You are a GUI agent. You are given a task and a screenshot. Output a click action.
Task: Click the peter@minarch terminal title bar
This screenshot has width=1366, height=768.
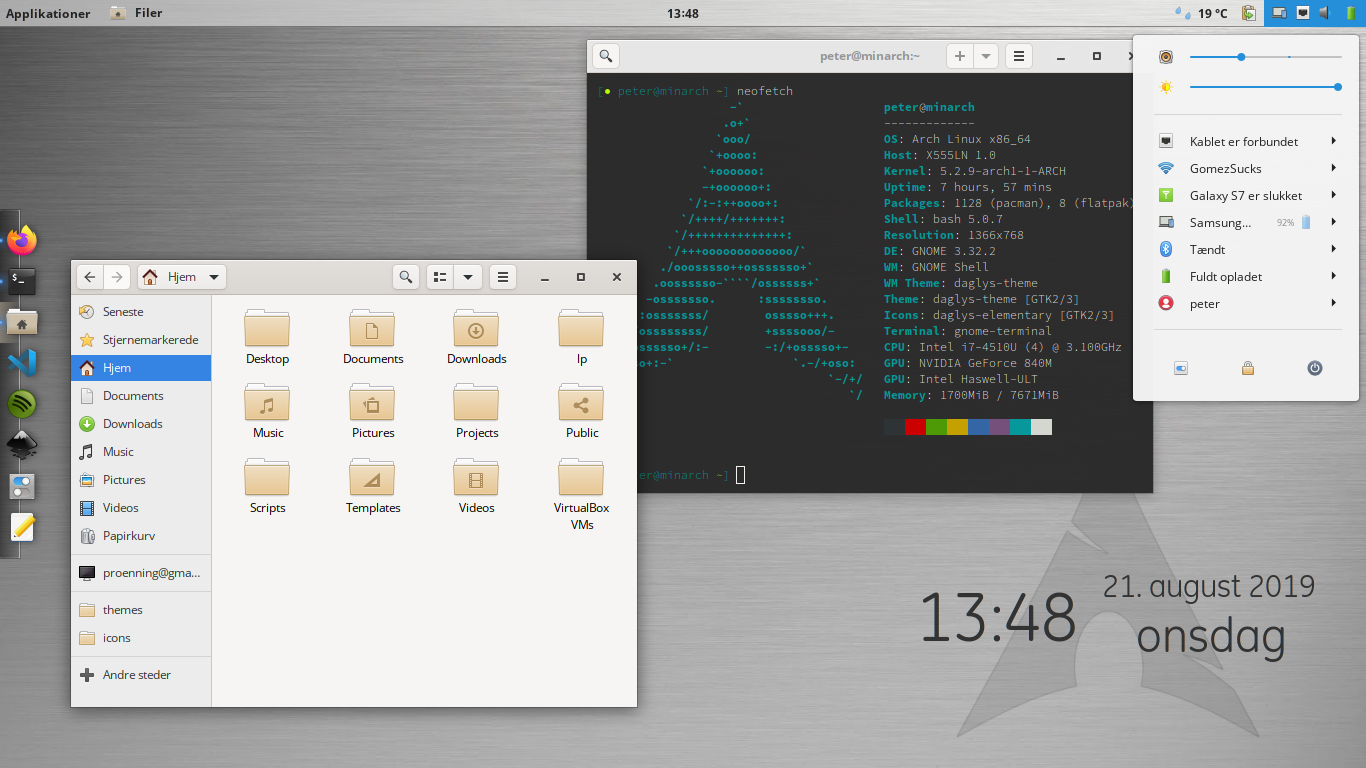868,56
